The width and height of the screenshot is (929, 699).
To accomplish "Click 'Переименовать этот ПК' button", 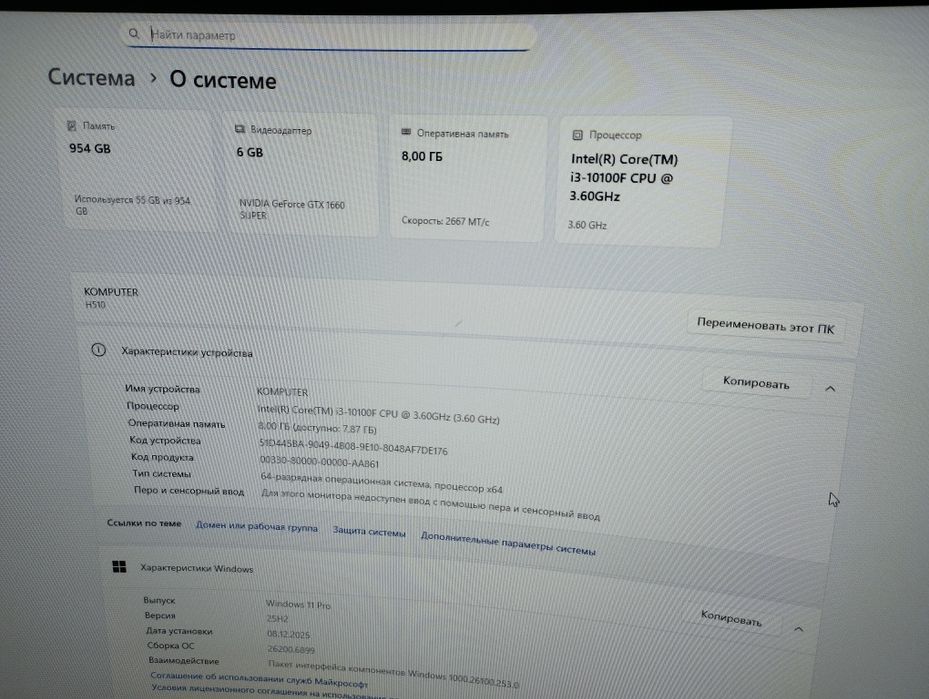I will (x=765, y=326).
